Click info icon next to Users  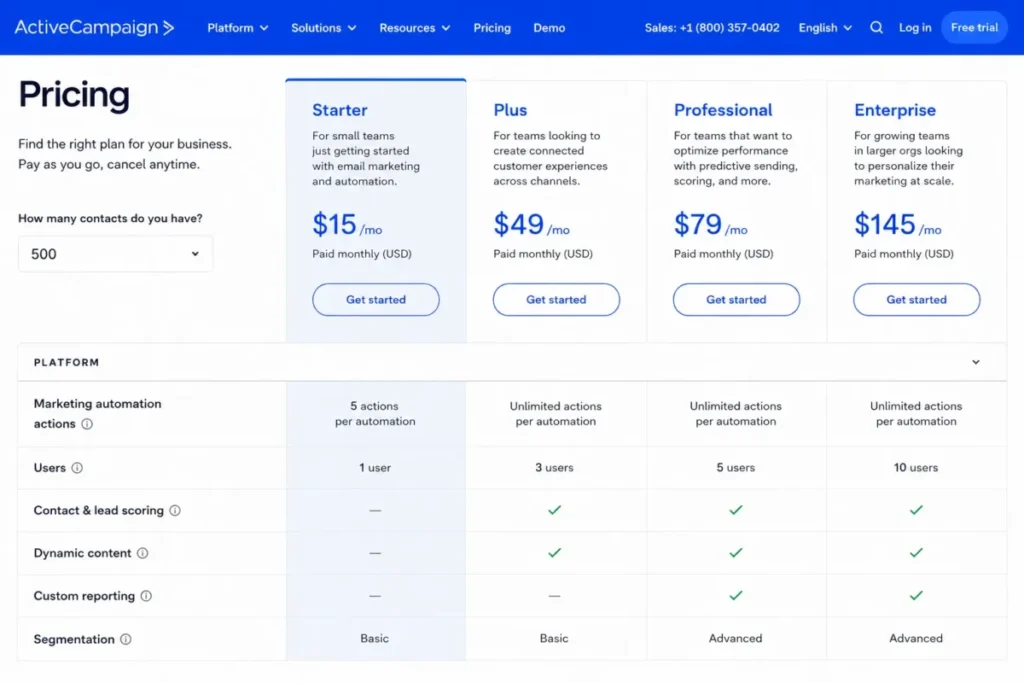pos(77,468)
